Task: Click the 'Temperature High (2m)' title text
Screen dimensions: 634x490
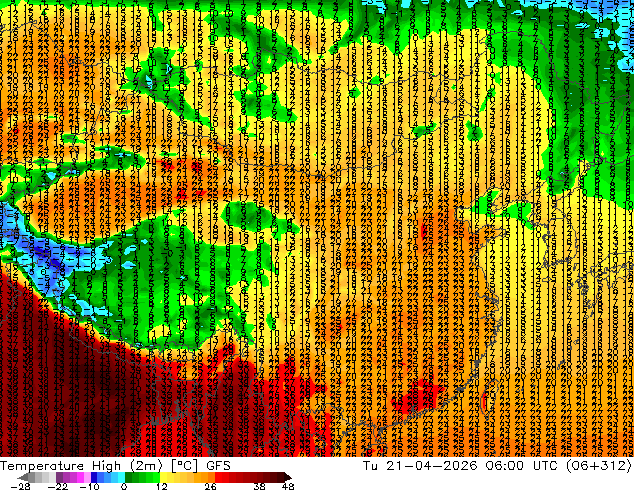Action: 81,466
